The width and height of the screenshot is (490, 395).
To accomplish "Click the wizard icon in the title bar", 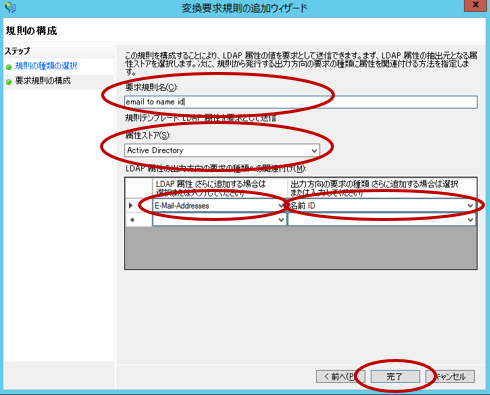I will (10, 7).
